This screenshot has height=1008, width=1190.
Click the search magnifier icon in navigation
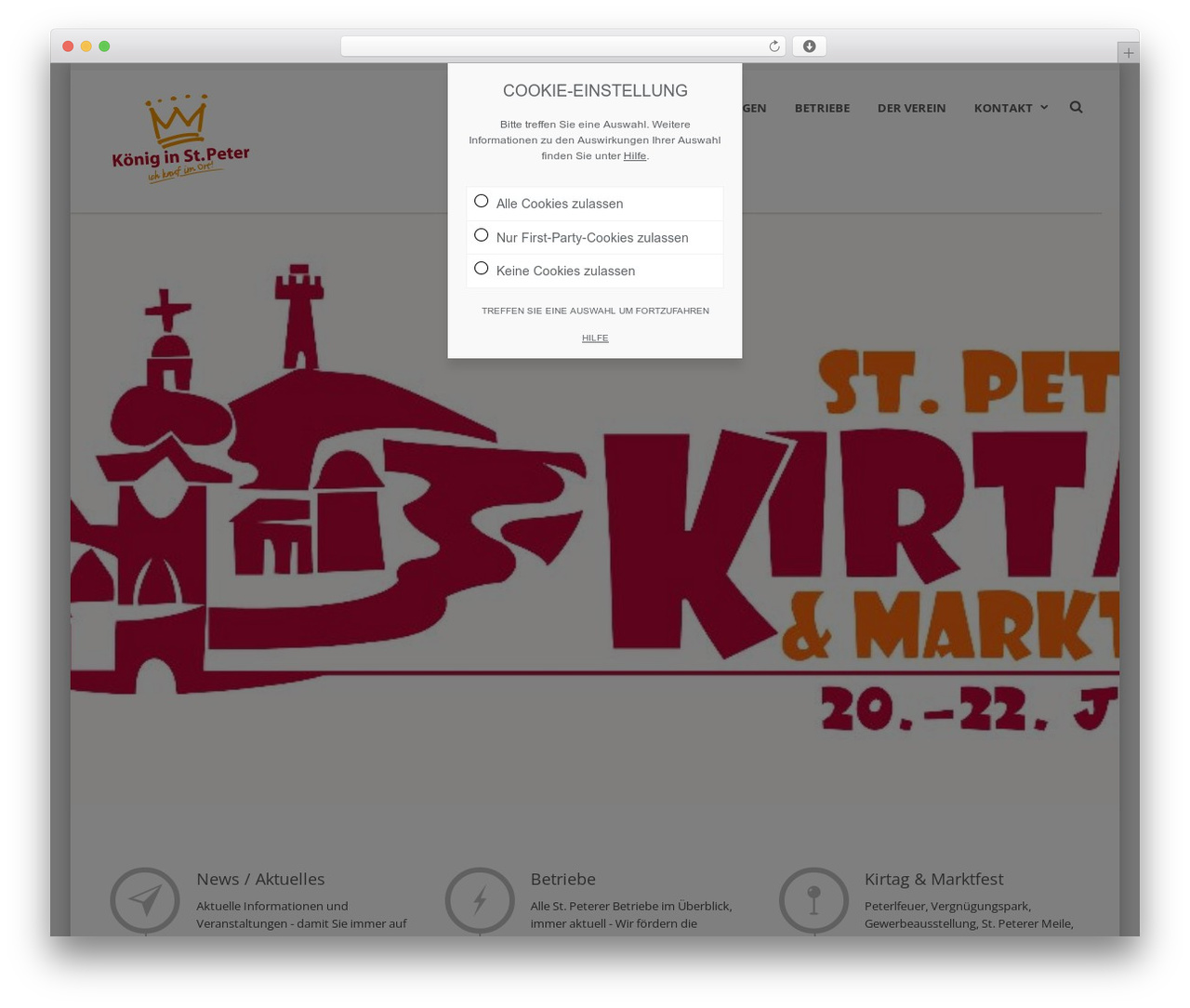[1076, 107]
